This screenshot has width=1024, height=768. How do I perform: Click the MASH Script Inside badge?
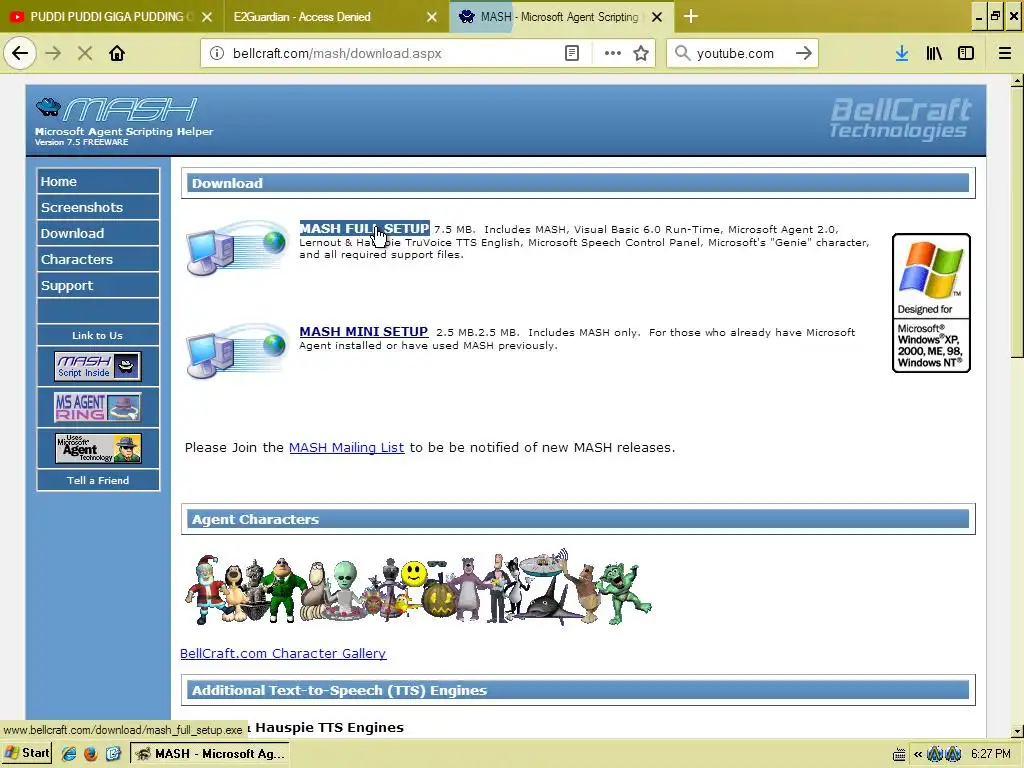pyautogui.click(x=98, y=366)
